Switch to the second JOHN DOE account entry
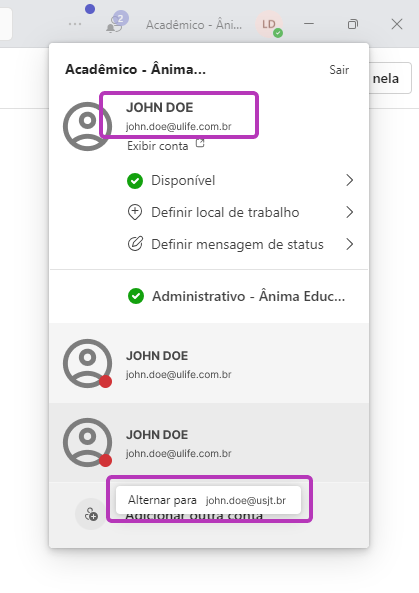Viewport: 419px width, 593px height. 209,363
